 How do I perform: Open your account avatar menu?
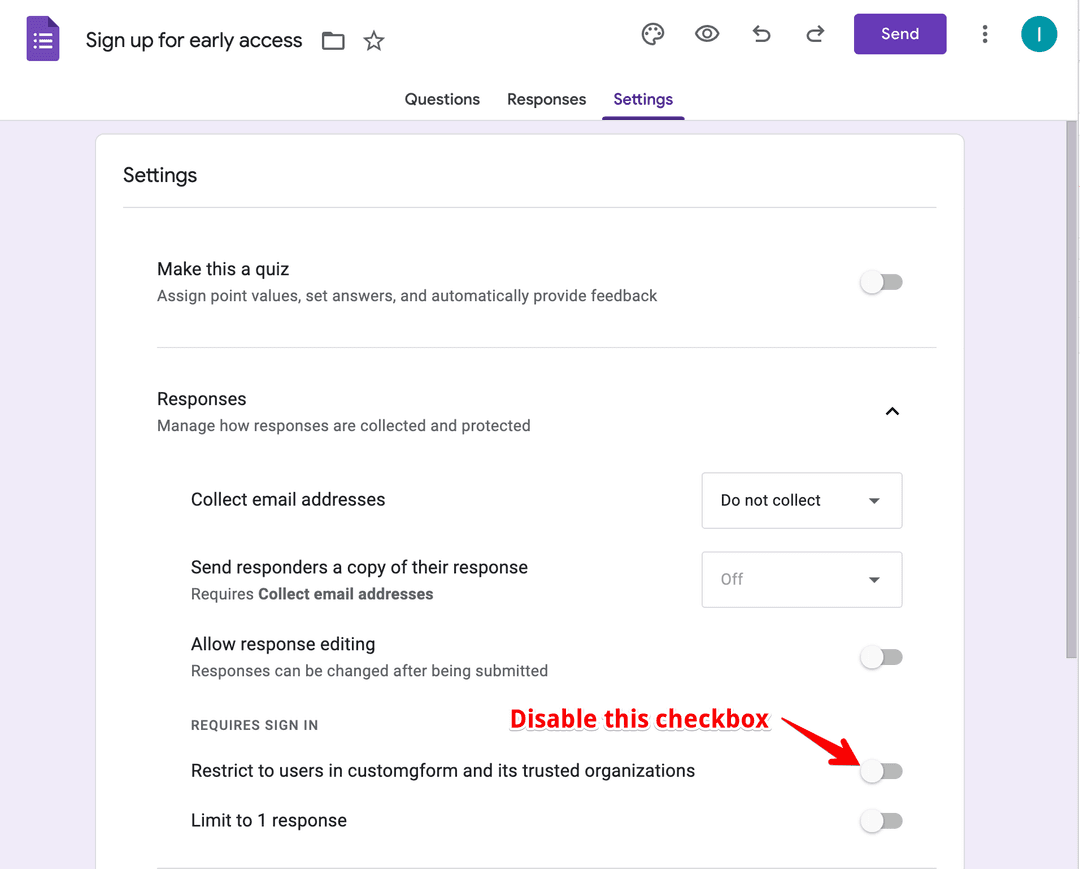[1038, 33]
